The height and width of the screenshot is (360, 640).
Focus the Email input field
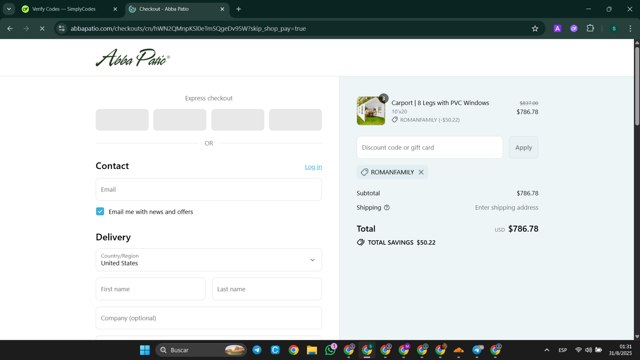point(209,189)
